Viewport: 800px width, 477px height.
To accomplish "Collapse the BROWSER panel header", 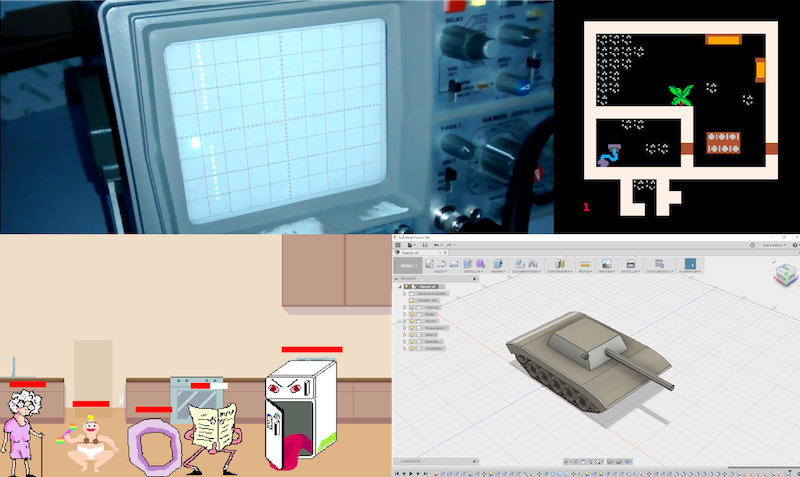I will [396, 279].
